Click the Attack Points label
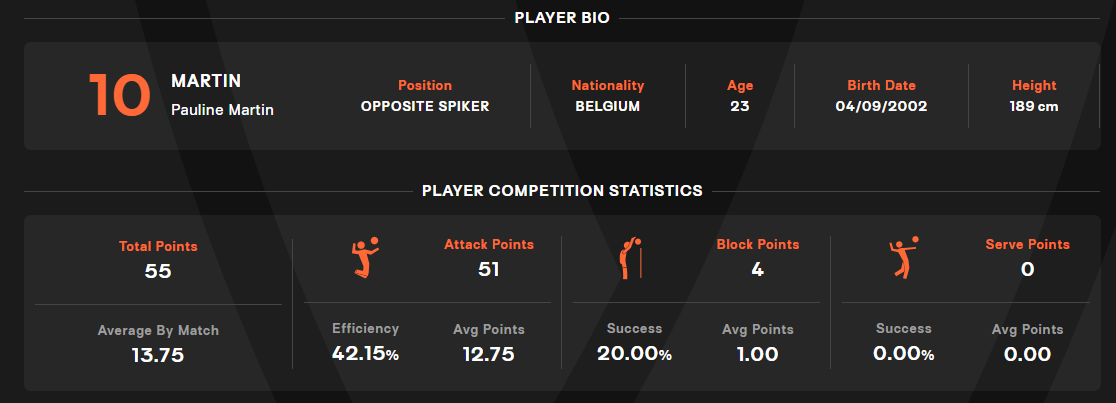This screenshot has width=1116, height=403. click(489, 244)
